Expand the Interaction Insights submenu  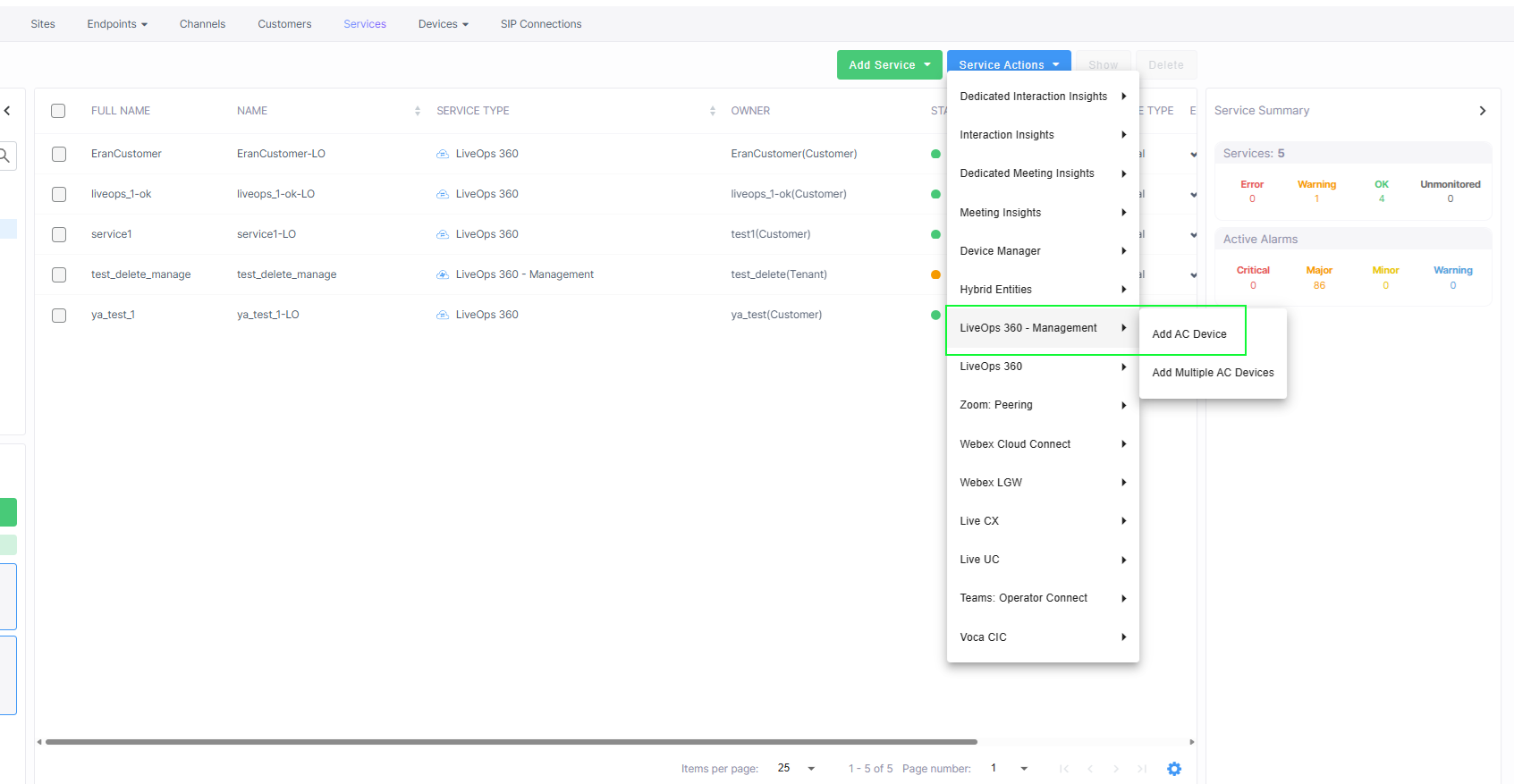(x=1043, y=135)
